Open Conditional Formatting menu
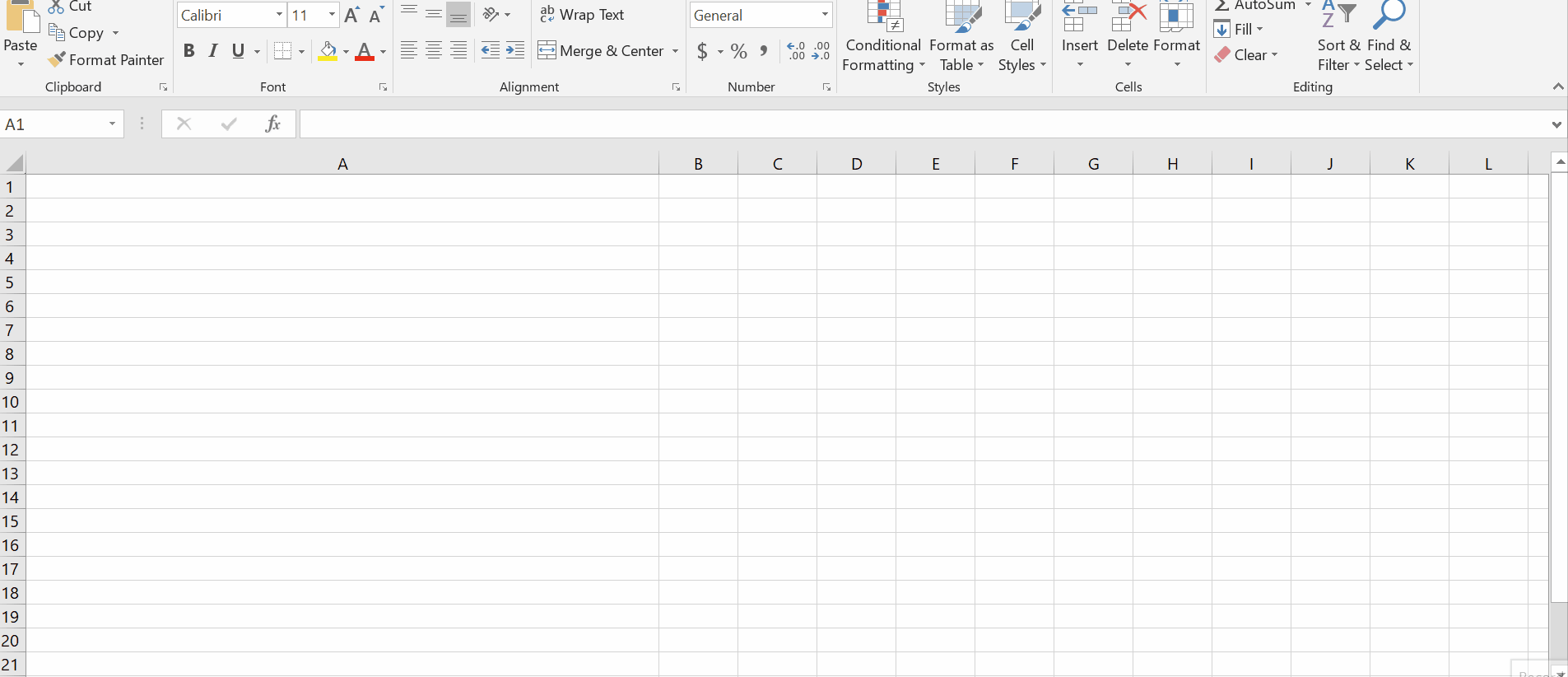Viewport: 1568px width, 677px height. [883, 37]
